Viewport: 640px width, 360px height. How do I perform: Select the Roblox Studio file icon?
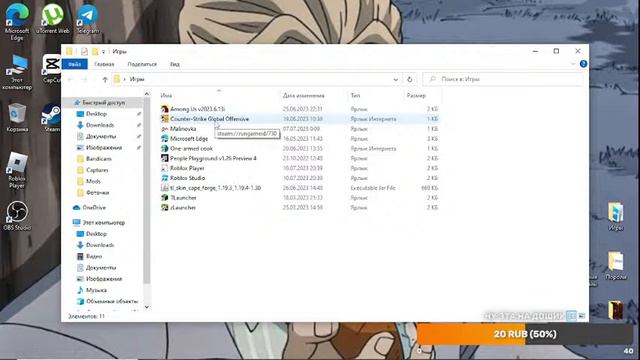point(164,178)
